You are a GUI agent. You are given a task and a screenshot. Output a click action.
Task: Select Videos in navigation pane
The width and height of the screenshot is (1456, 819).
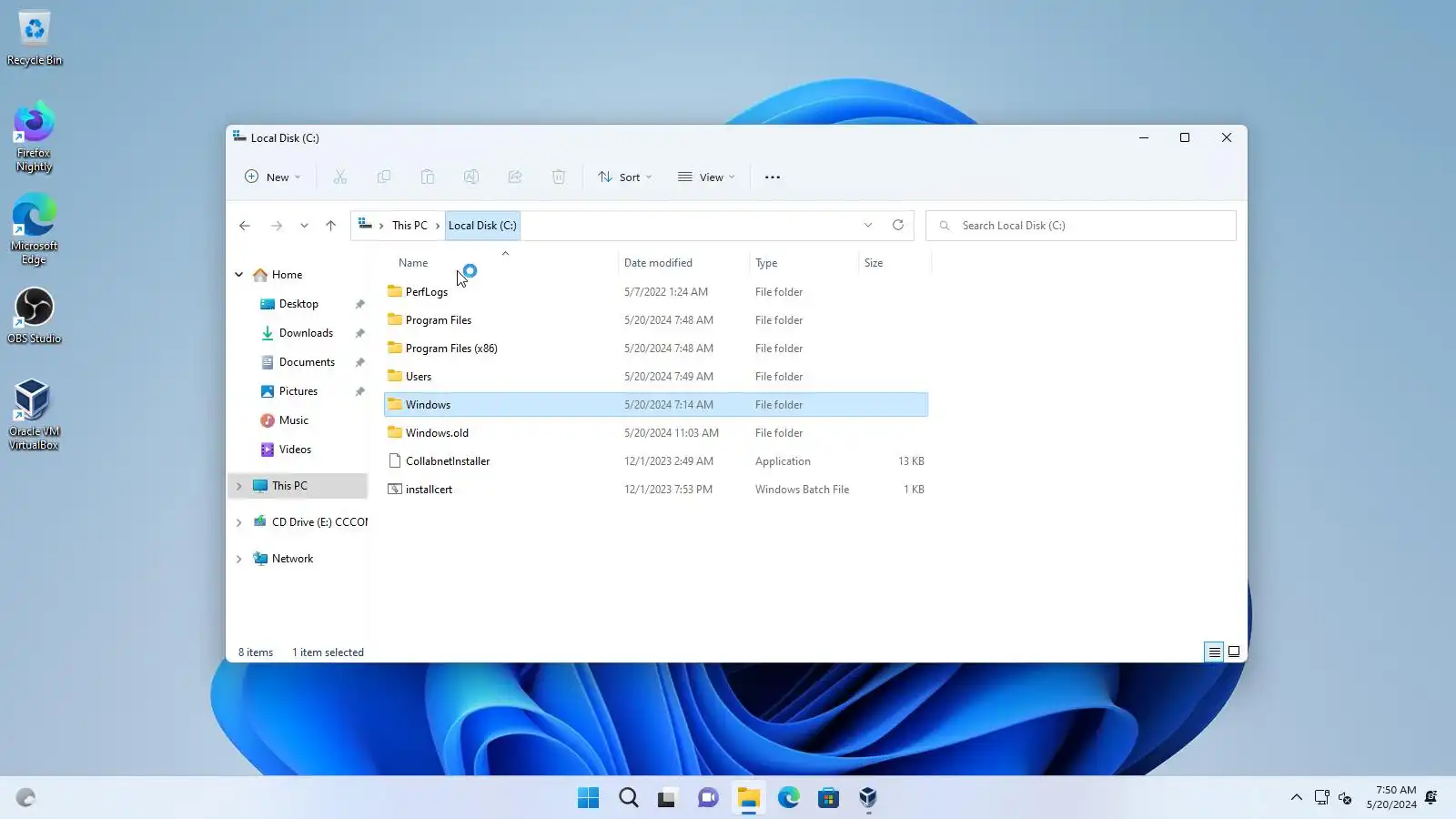295,450
